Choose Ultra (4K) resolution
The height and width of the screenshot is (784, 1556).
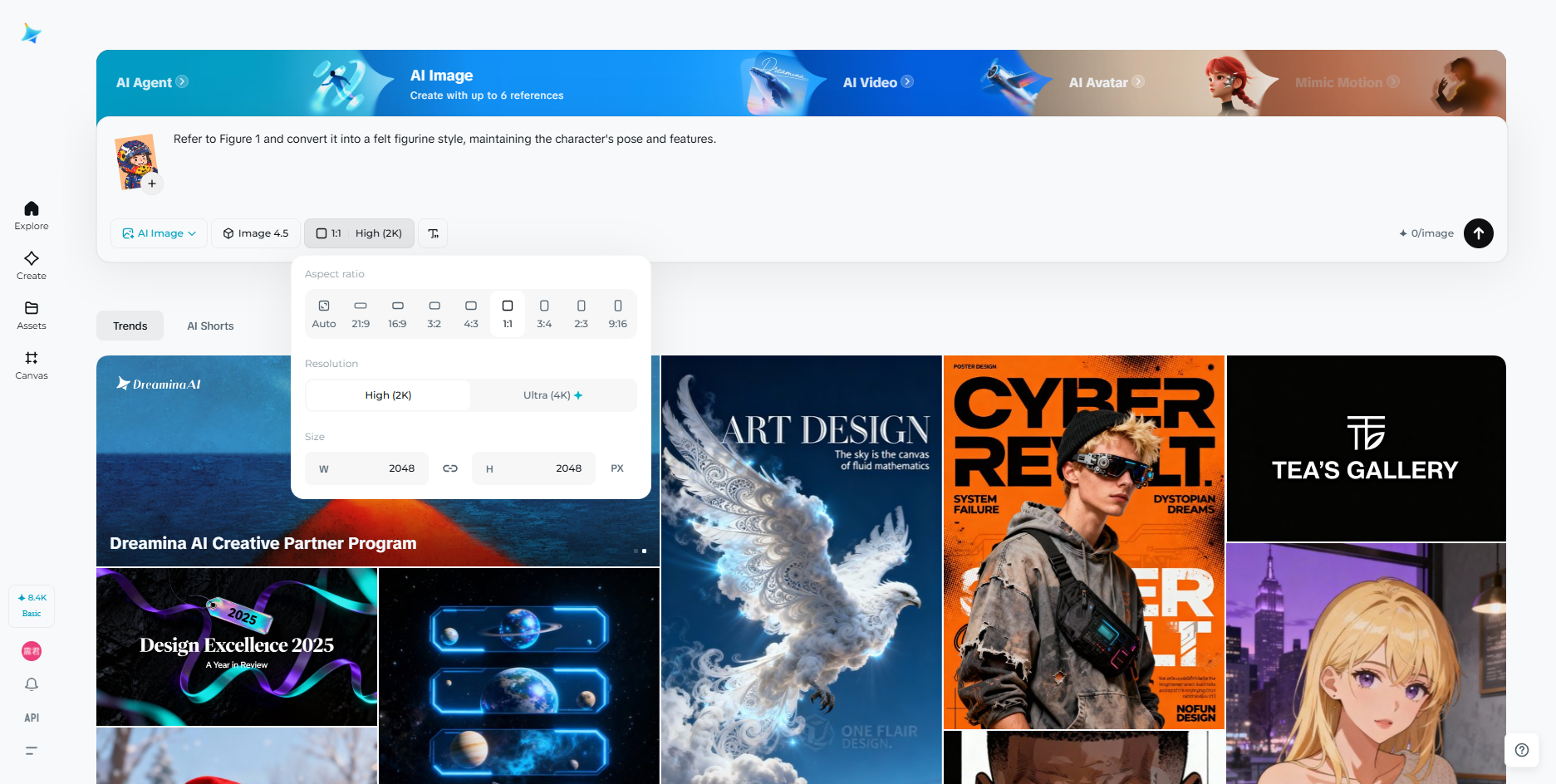point(553,395)
